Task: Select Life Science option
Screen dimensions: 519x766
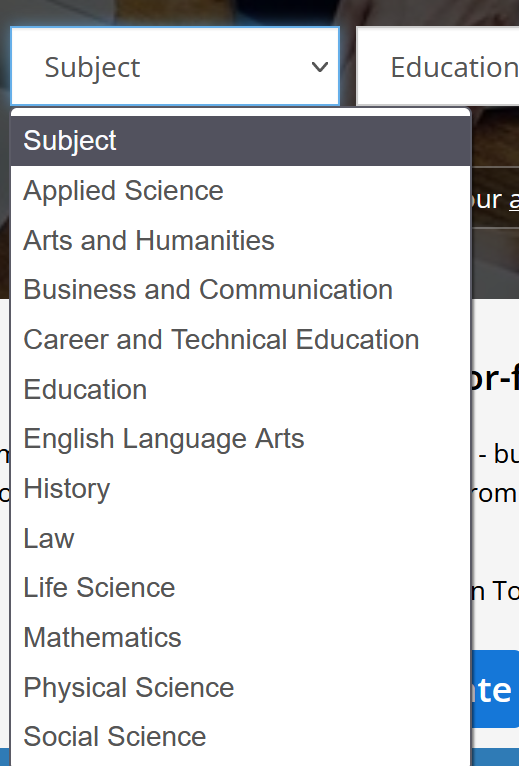Action: coord(240,588)
